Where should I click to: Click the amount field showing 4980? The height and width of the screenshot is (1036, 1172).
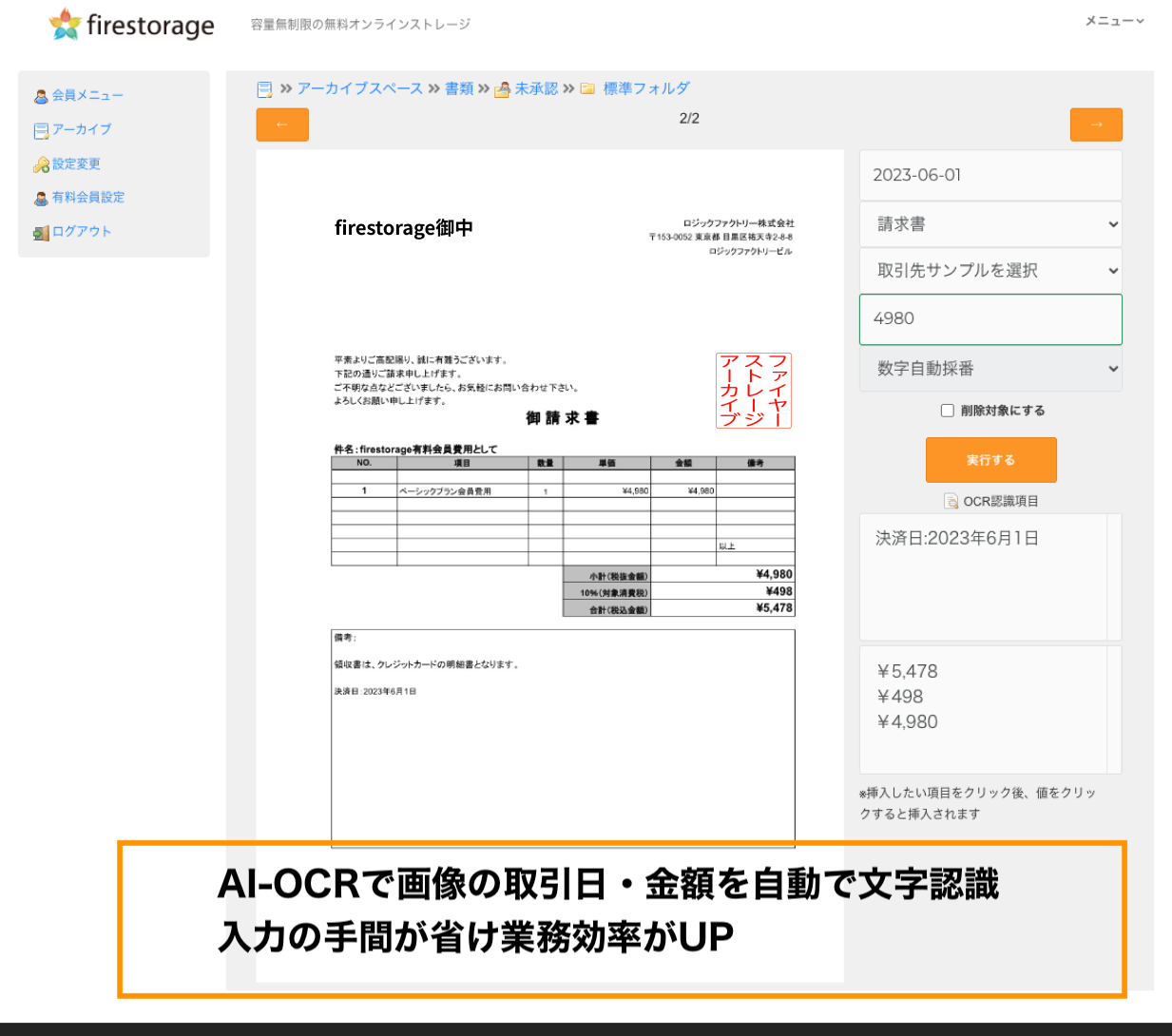990,319
